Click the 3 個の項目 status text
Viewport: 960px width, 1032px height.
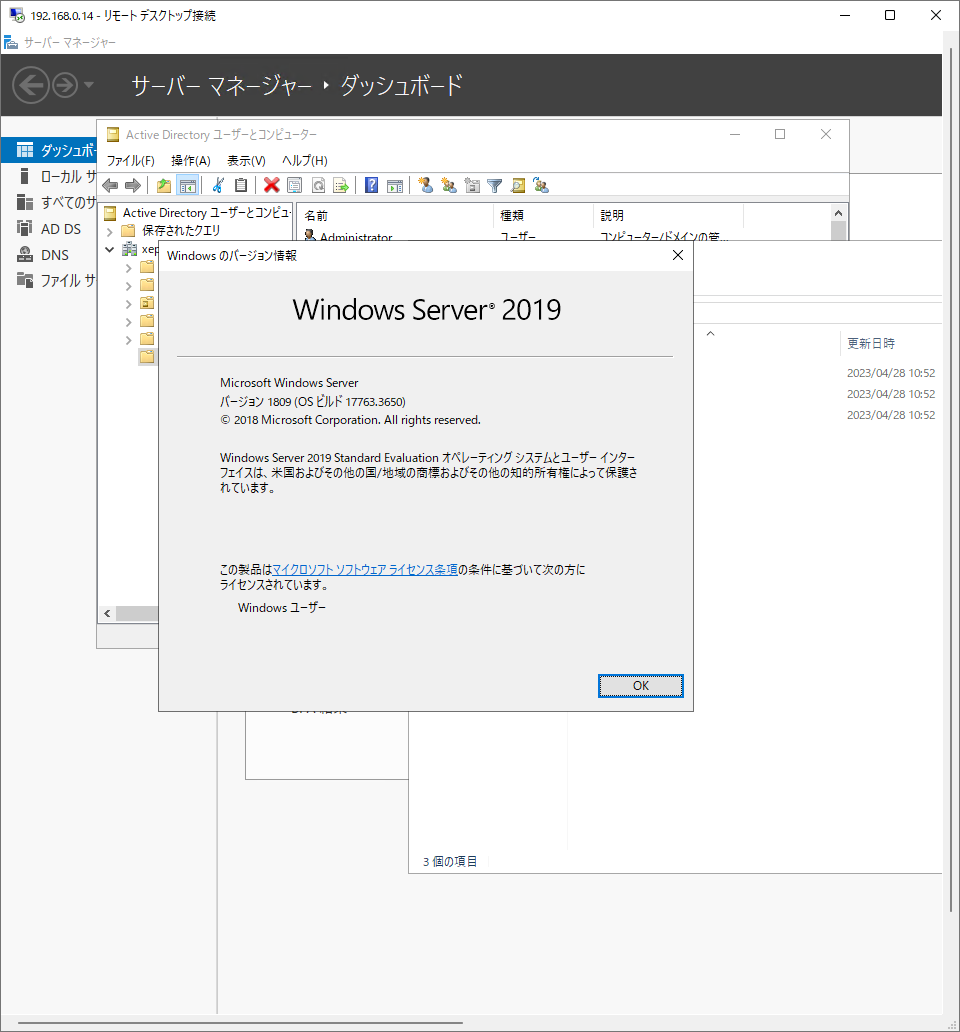450,862
